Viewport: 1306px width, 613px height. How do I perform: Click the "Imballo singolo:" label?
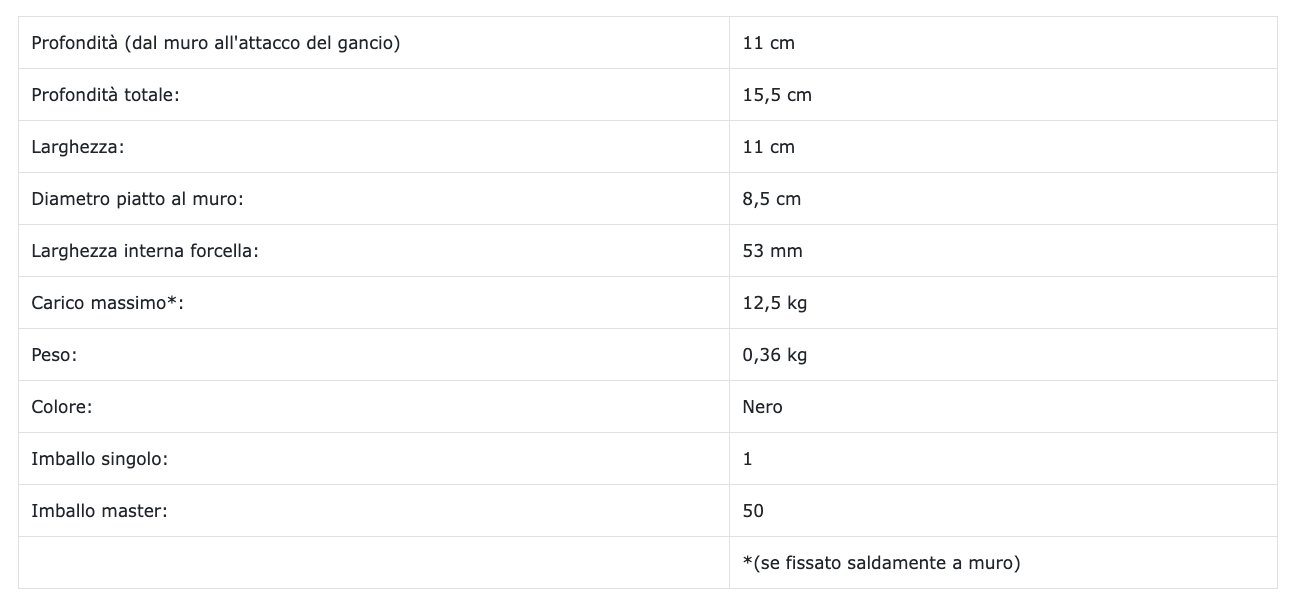[99, 459]
